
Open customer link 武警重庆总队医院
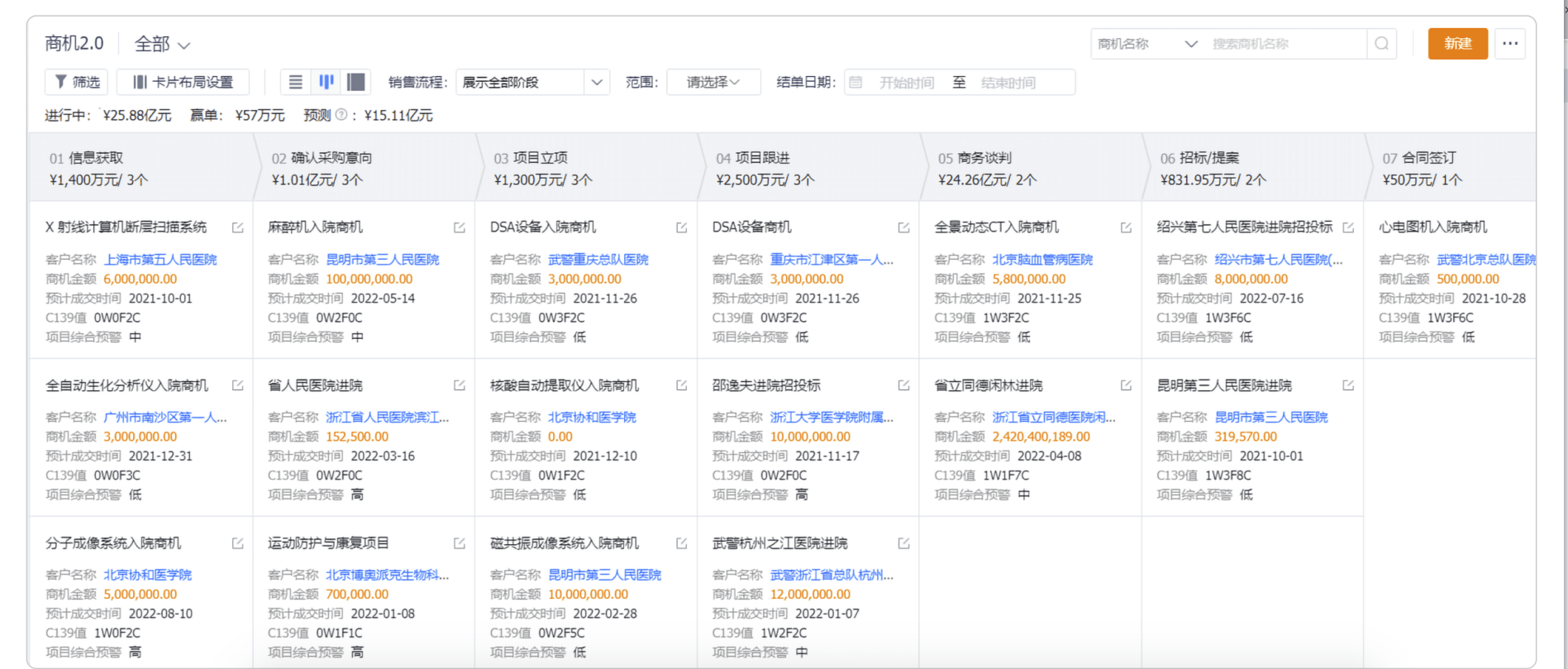click(x=598, y=260)
